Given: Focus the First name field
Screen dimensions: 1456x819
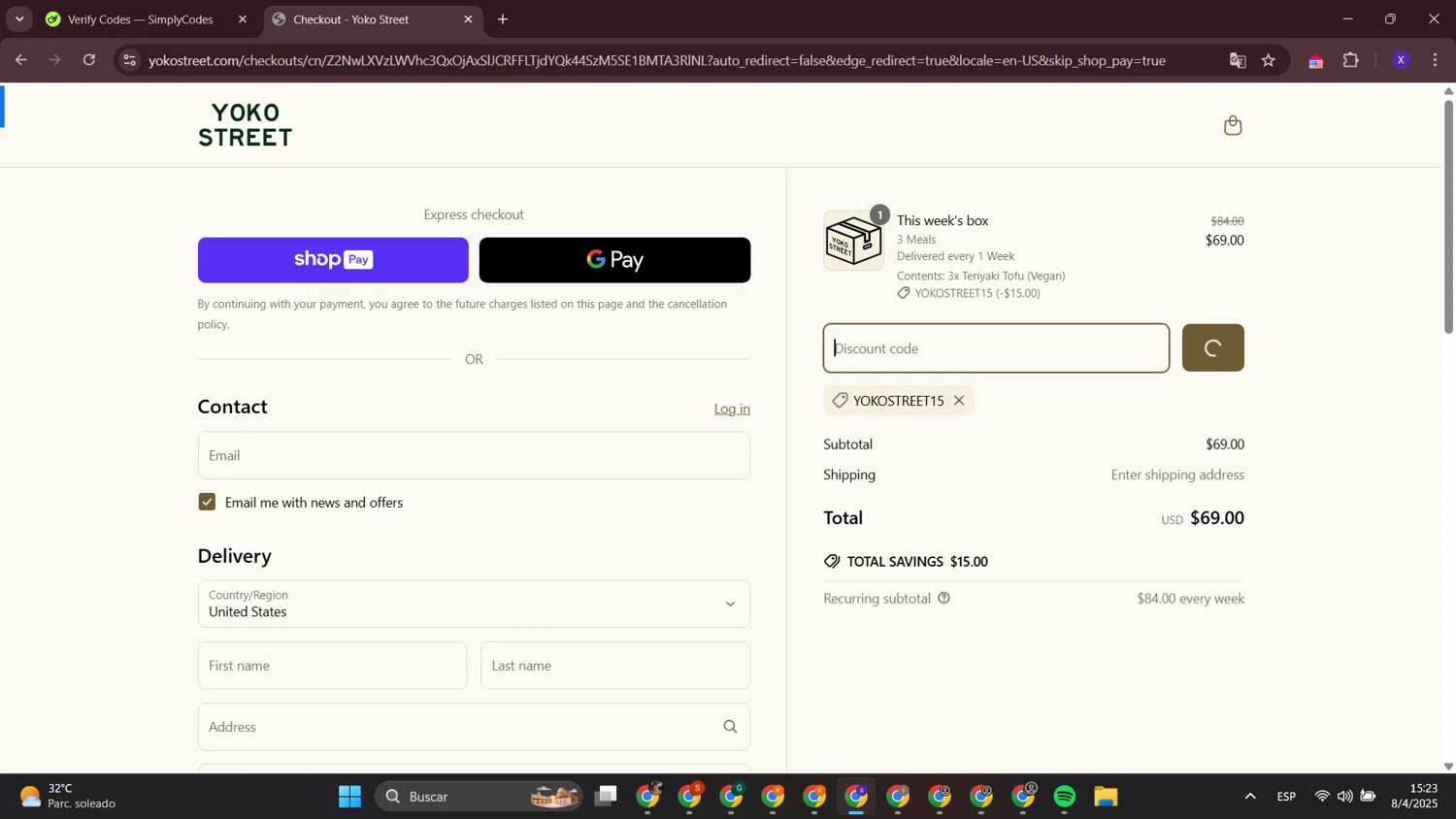Looking at the screenshot, I should tap(332, 666).
